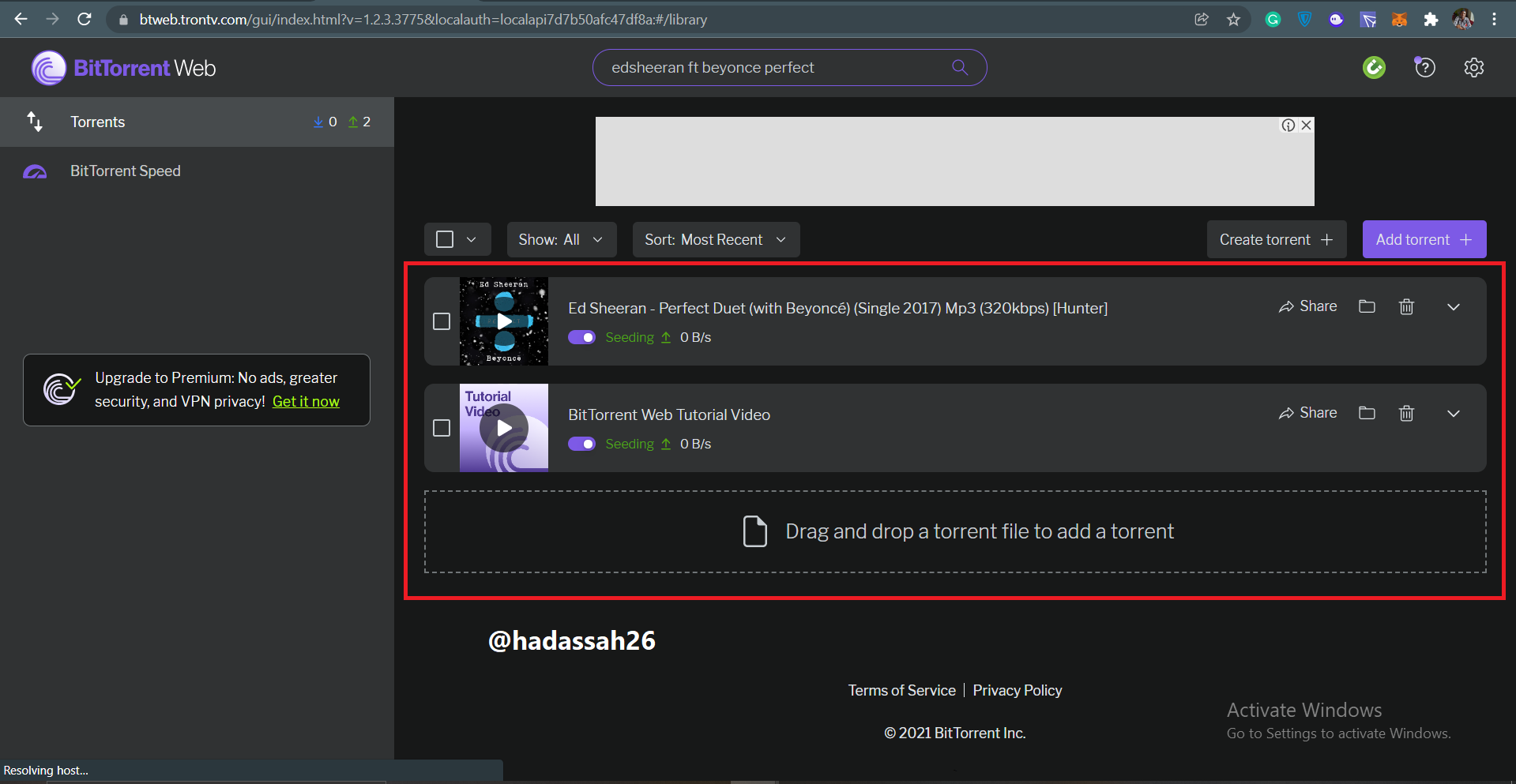Click the browser forward arrow
Image resolution: width=1516 pixels, height=784 pixels.
52,19
